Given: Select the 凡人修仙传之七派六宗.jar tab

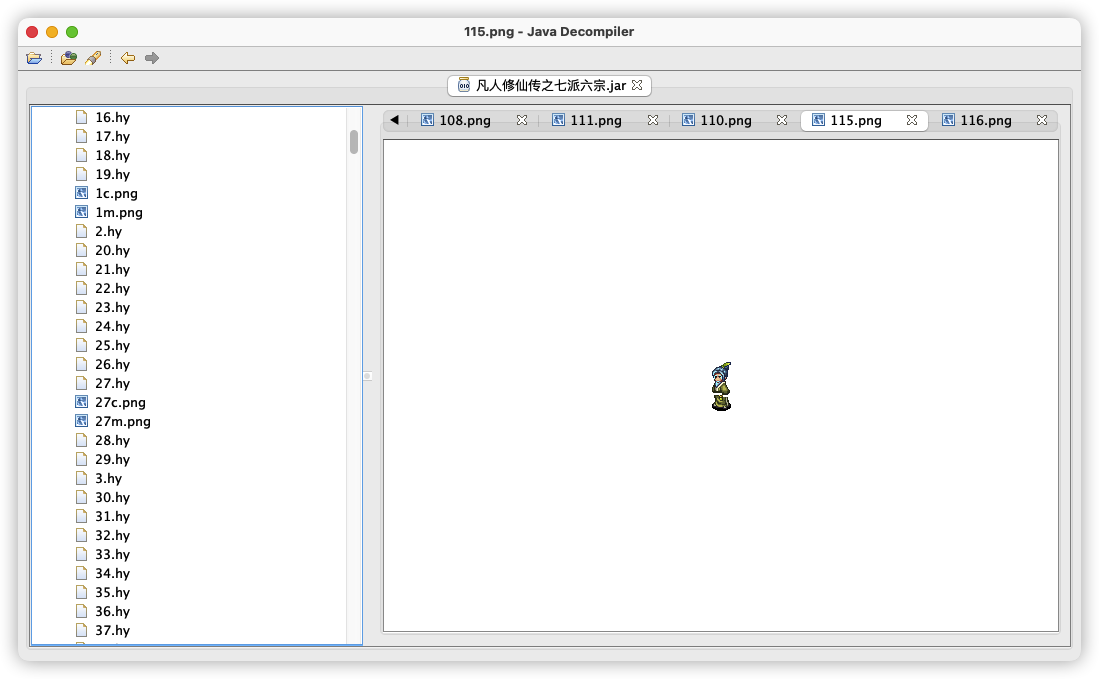Looking at the screenshot, I should [550, 85].
